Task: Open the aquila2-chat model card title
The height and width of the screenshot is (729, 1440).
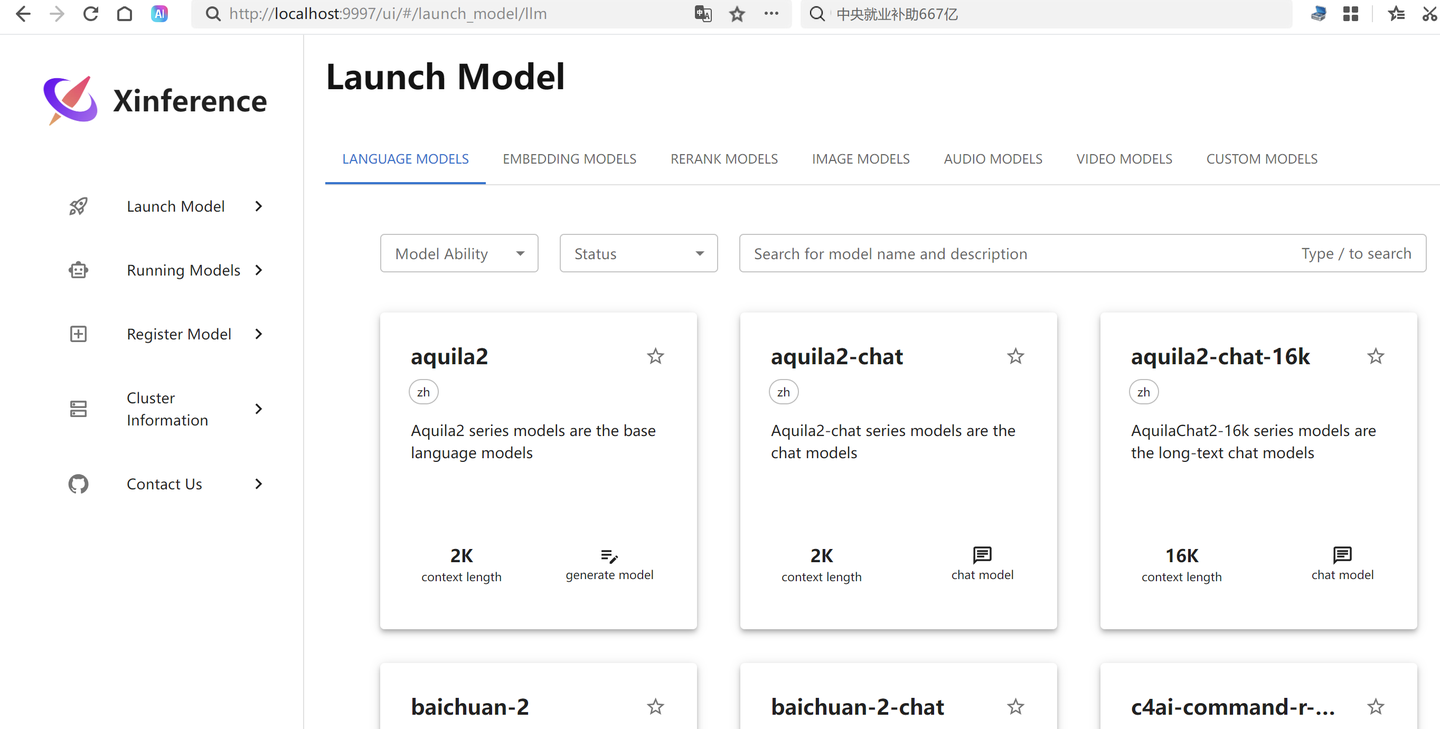Action: [x=836, y=357]
